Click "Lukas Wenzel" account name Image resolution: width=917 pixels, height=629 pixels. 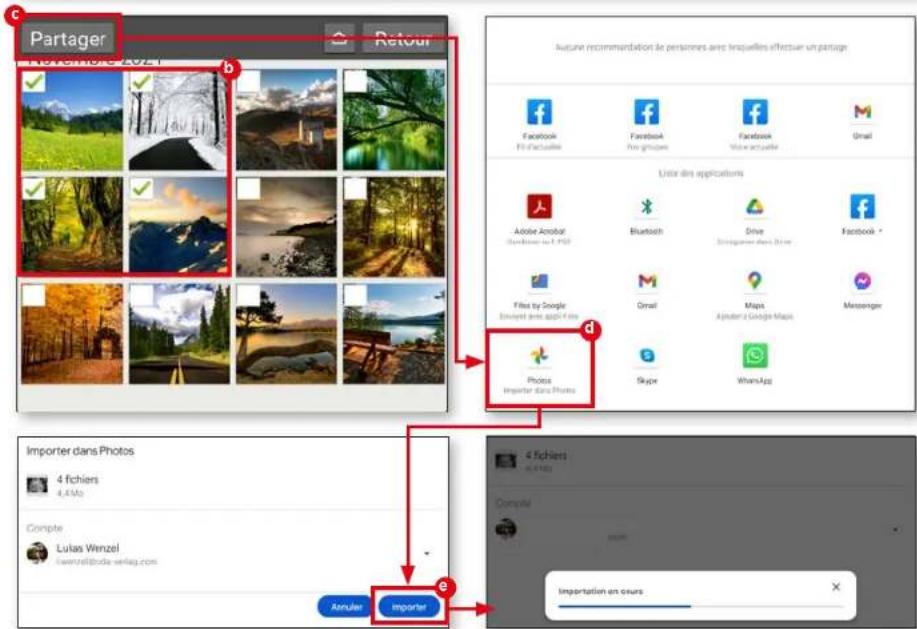88,548
